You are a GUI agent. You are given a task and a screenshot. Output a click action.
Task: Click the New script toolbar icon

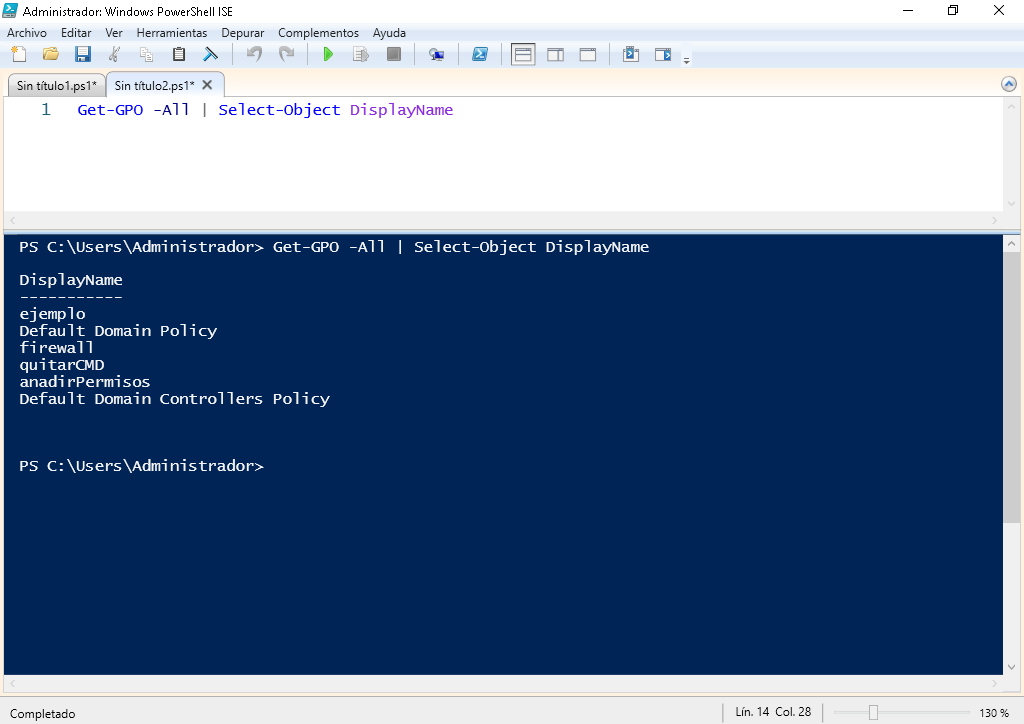19,54
